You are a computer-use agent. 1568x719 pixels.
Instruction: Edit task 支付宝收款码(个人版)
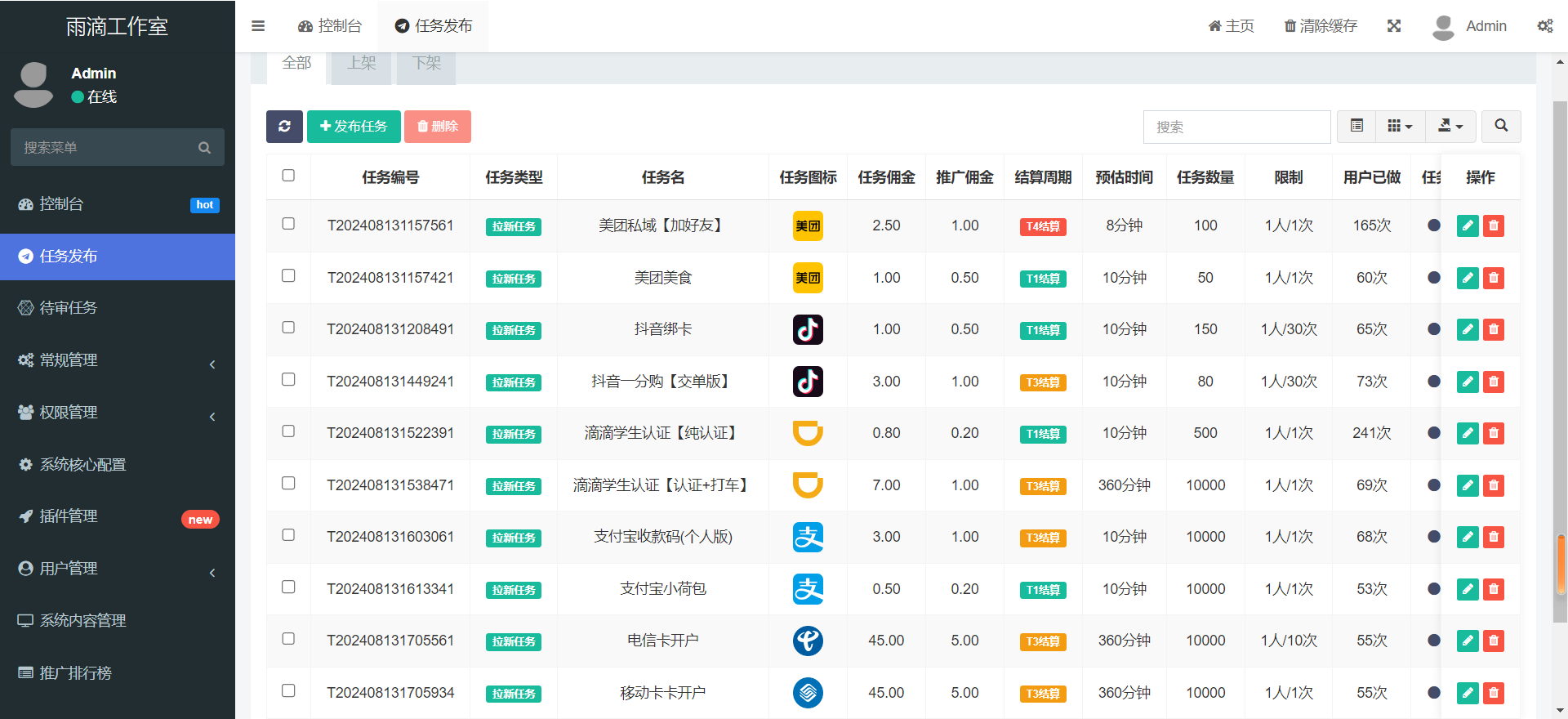[1468, 538]
